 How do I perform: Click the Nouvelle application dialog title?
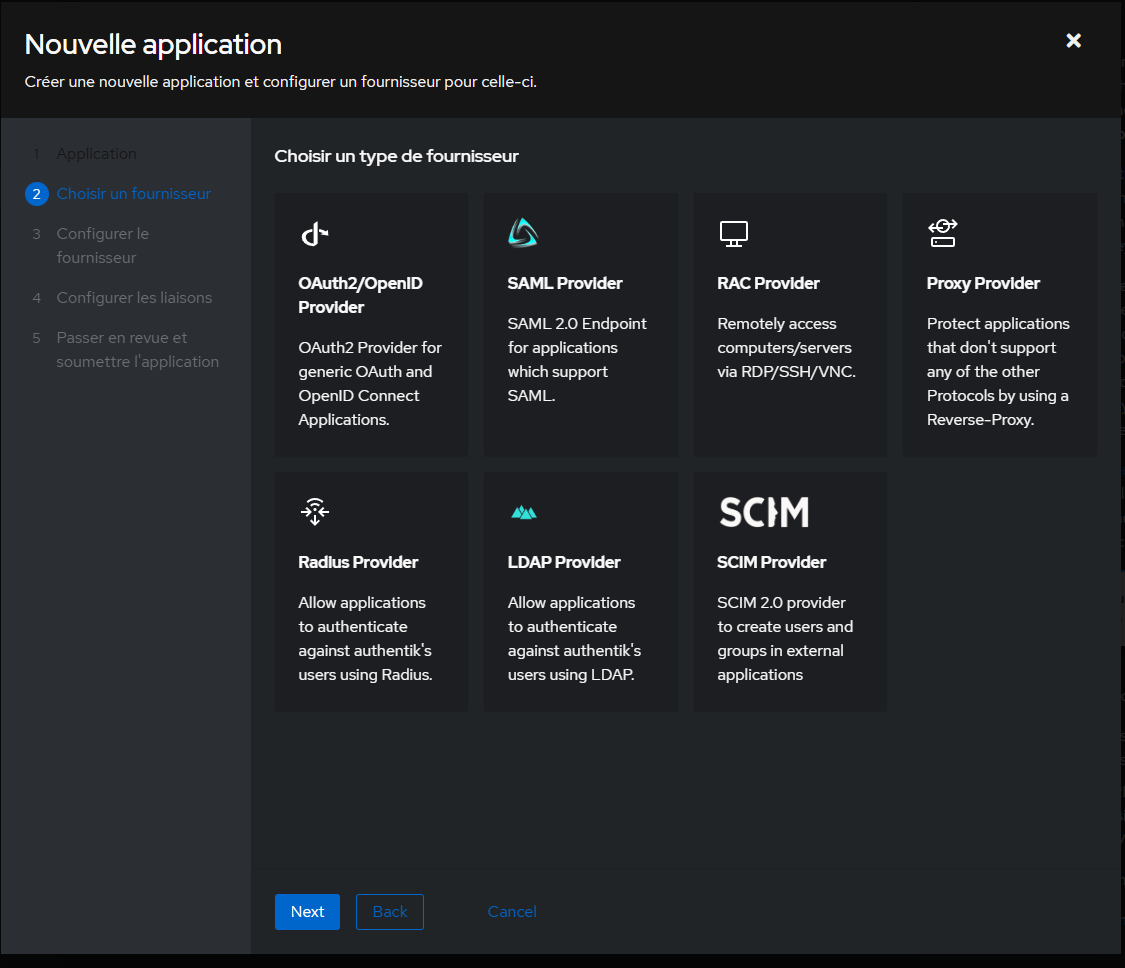pos(153,44)
